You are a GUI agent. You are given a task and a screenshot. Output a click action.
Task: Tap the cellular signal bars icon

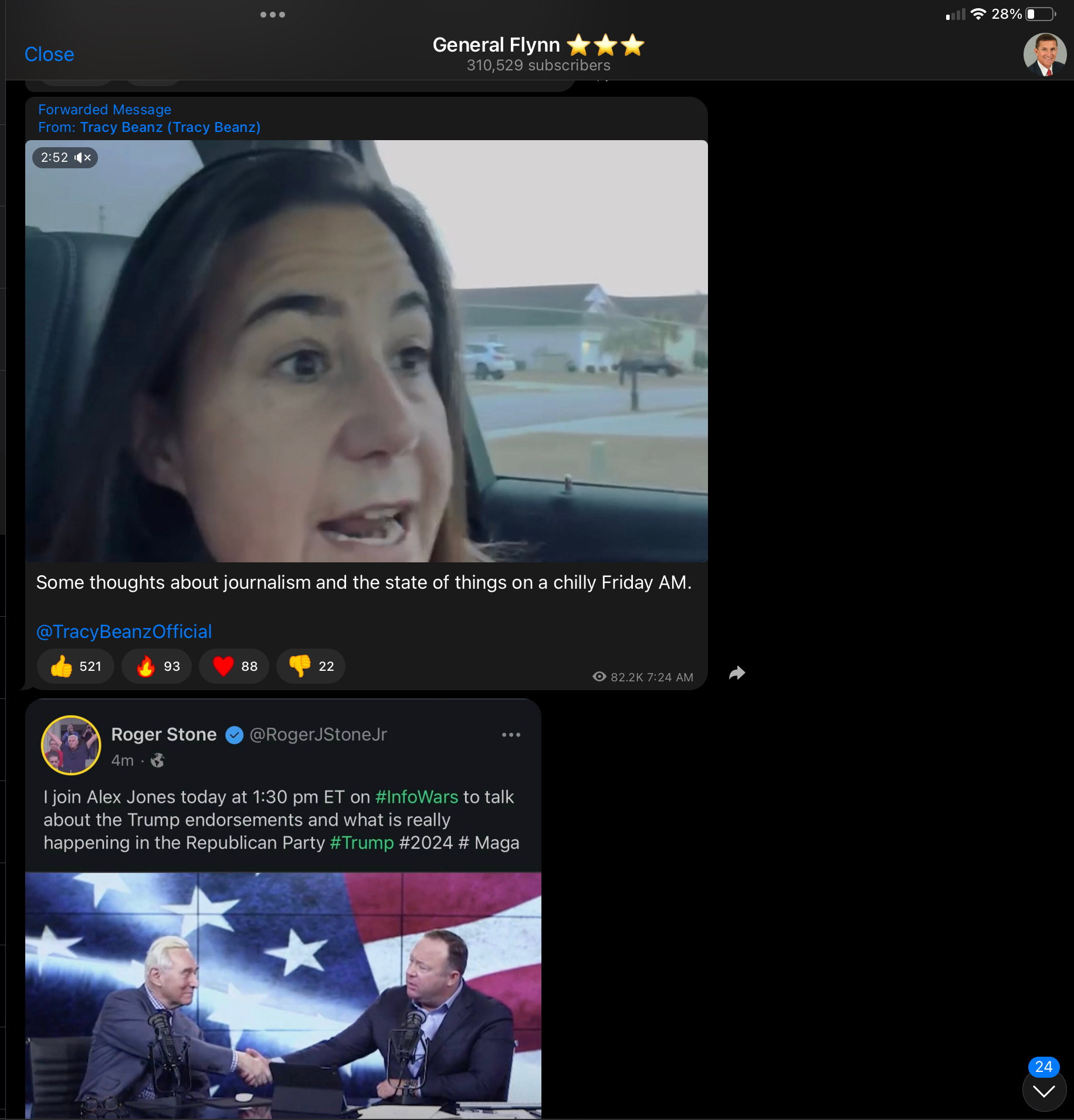(956, 14)
